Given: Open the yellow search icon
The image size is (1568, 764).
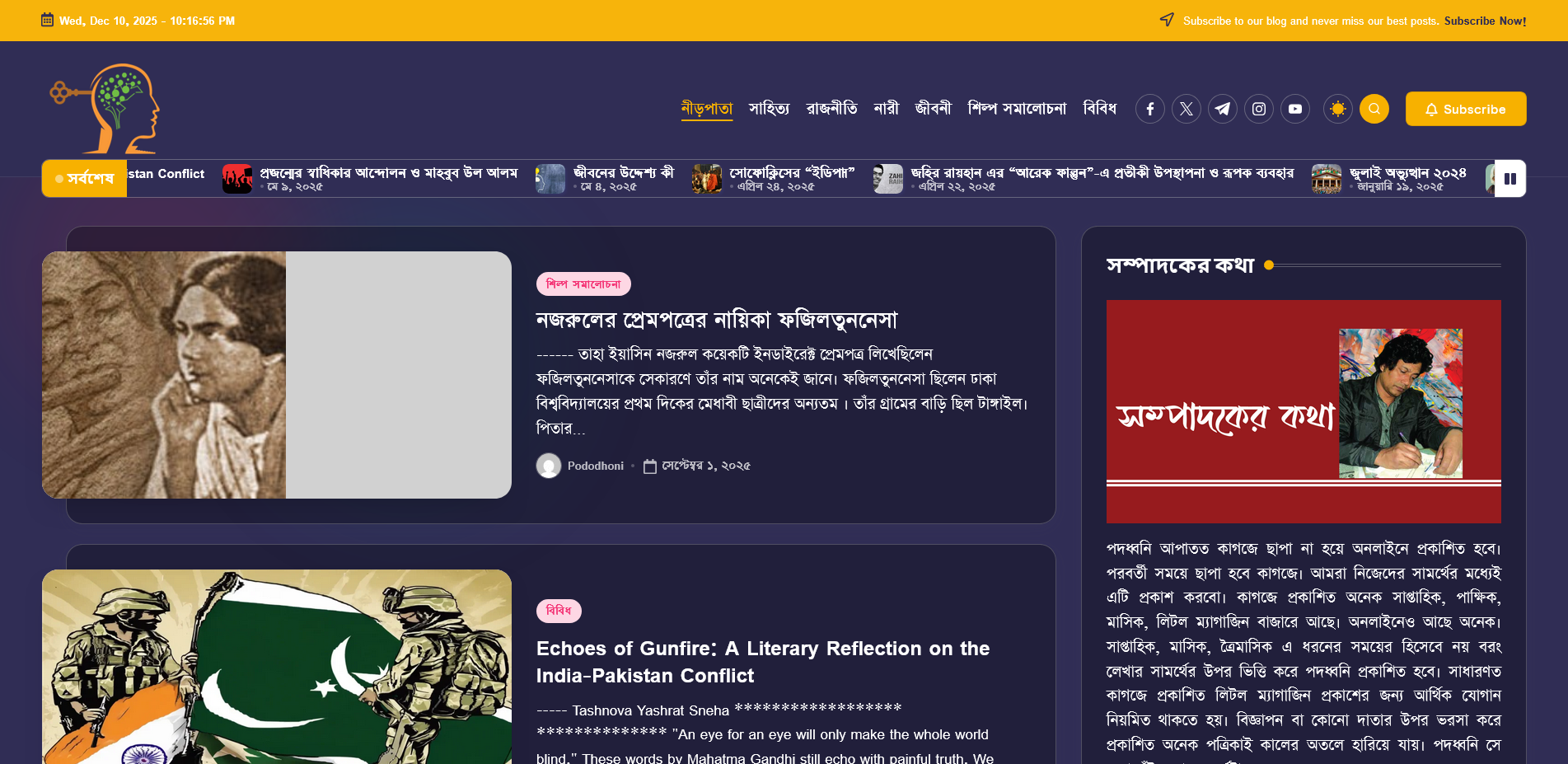Looking at the screenshot, I should point(1374,109).
